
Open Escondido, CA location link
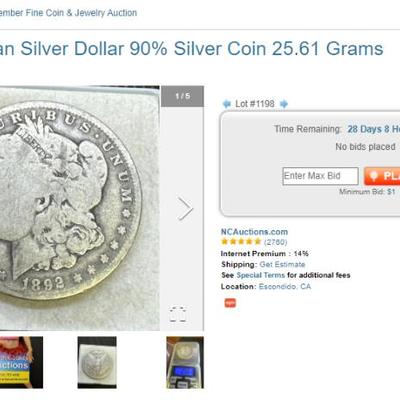(285, 287)
